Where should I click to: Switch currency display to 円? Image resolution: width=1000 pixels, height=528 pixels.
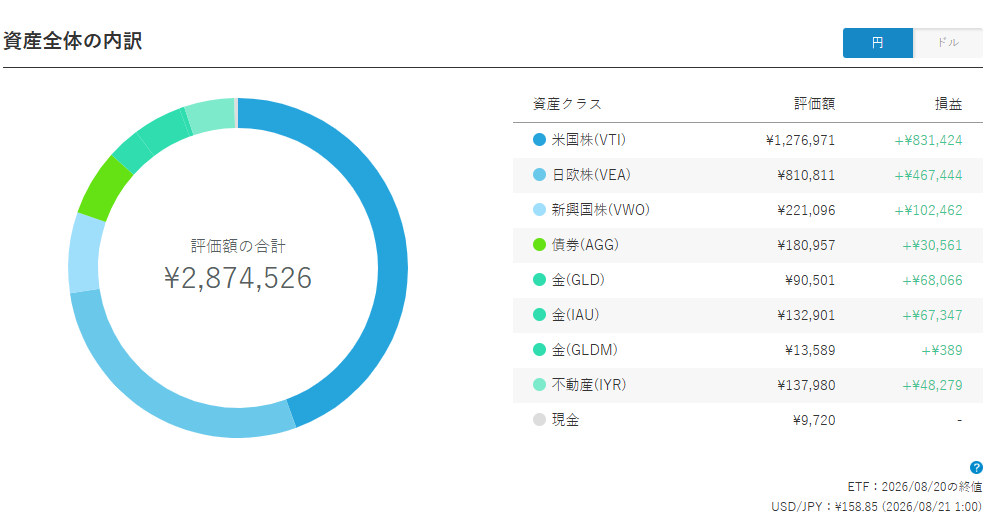point(878,43)
